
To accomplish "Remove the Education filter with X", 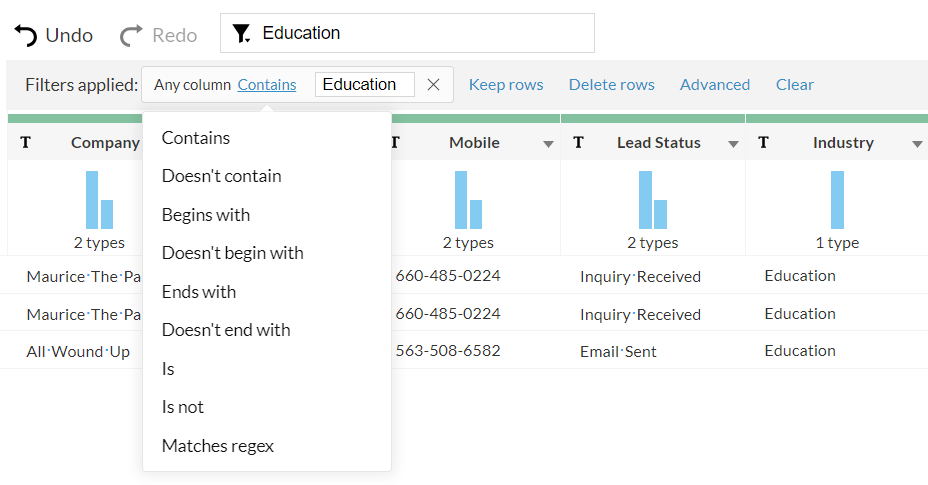I will point(433,85).
